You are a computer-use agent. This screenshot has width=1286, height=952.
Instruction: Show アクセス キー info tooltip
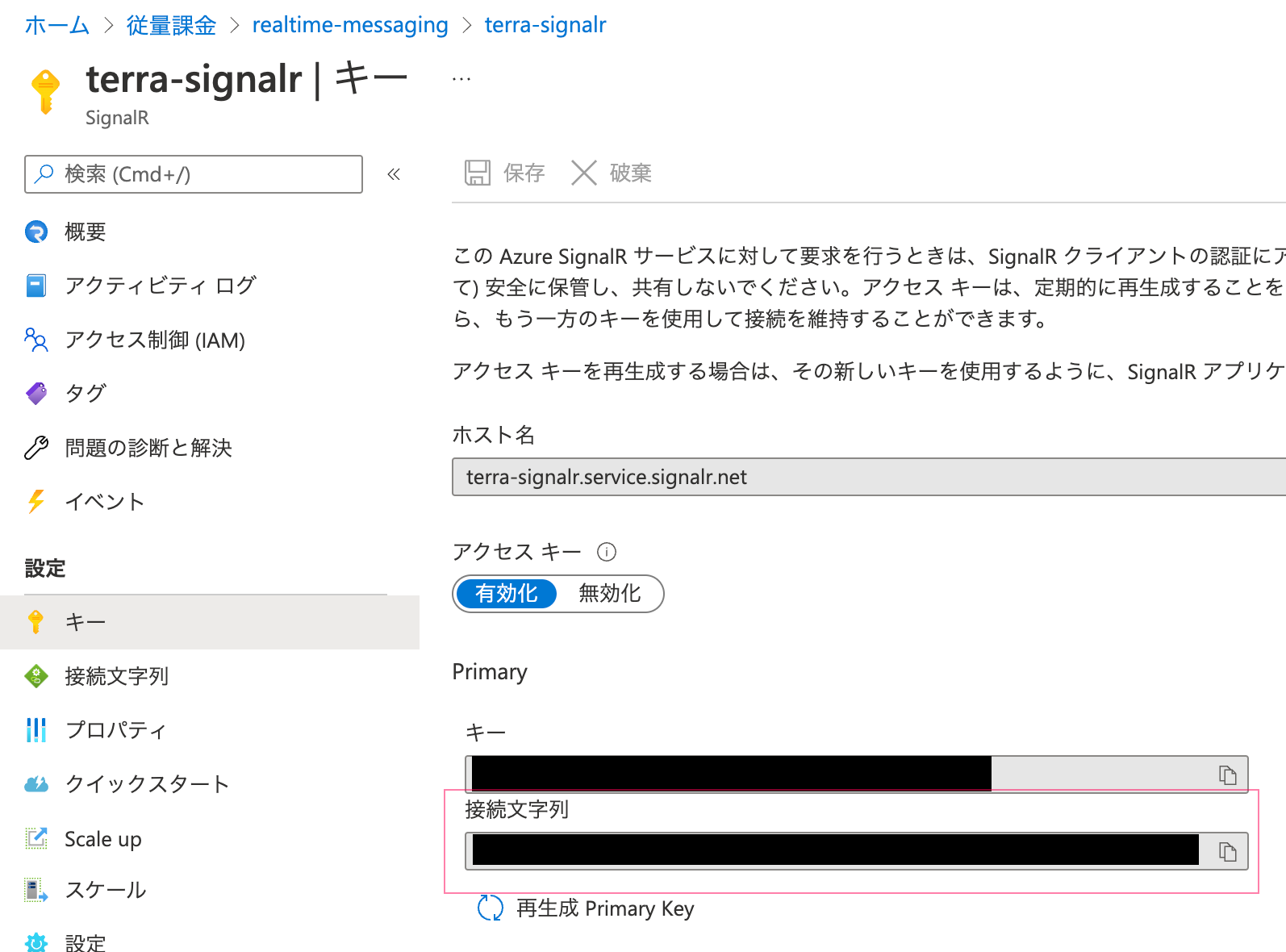point(608,552)
